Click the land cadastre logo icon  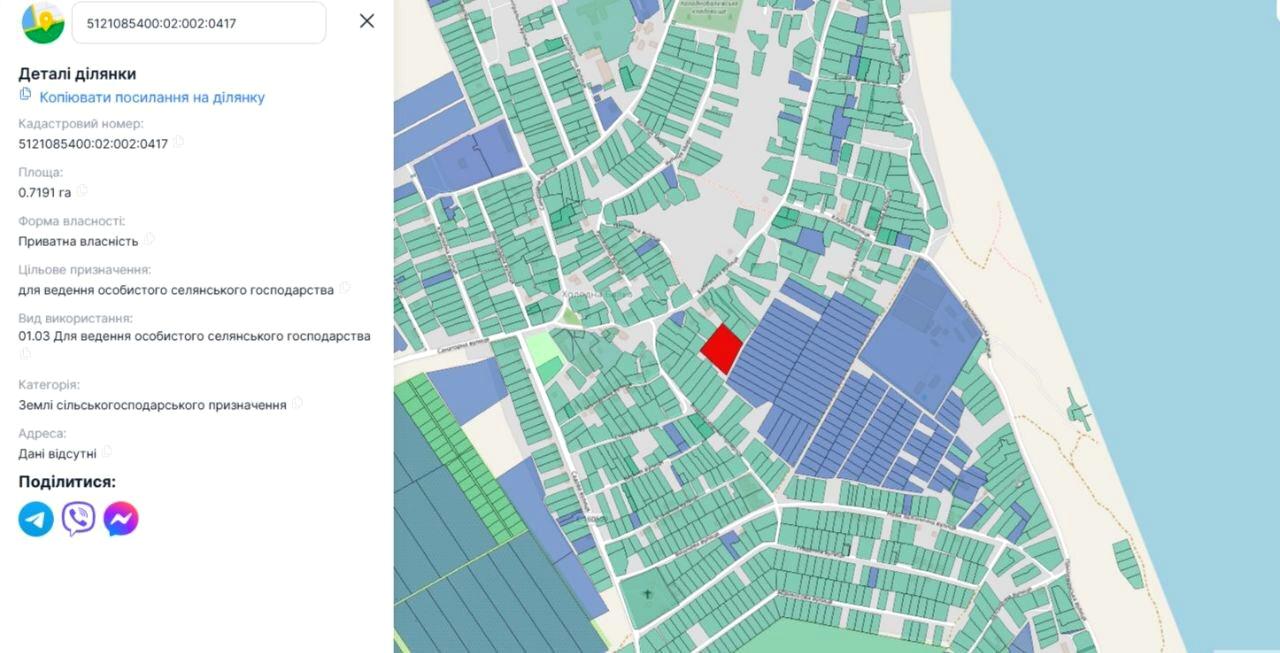(43, 23)
